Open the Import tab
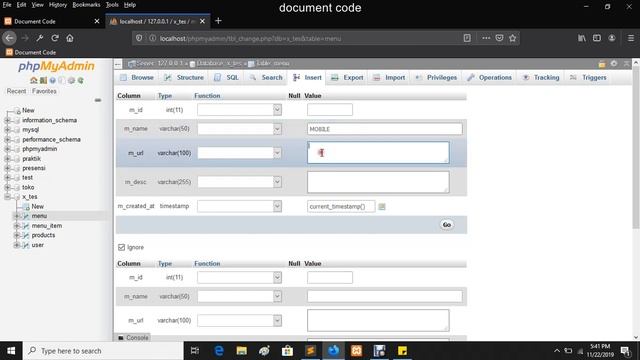Viewport: 640px width, 360px height. click(x=389, y=78)
